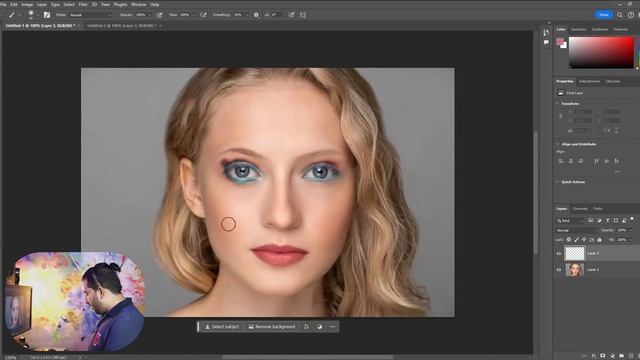
Task: Toggle the brush settings panel icon
Action: tap(47, 15)
